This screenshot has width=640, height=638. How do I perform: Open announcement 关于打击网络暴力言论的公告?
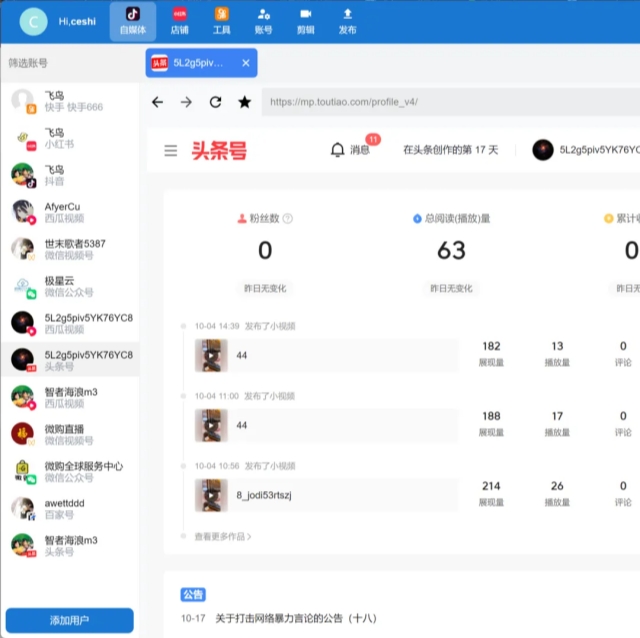[x=296, y=618]
